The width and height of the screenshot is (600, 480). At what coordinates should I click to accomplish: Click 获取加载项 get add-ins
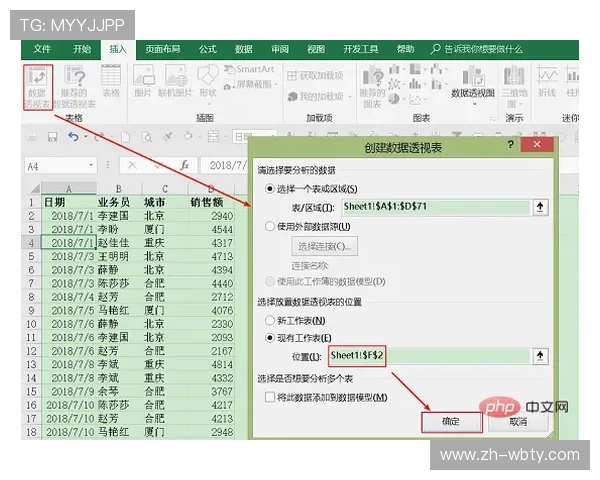(x=315, y=75)
